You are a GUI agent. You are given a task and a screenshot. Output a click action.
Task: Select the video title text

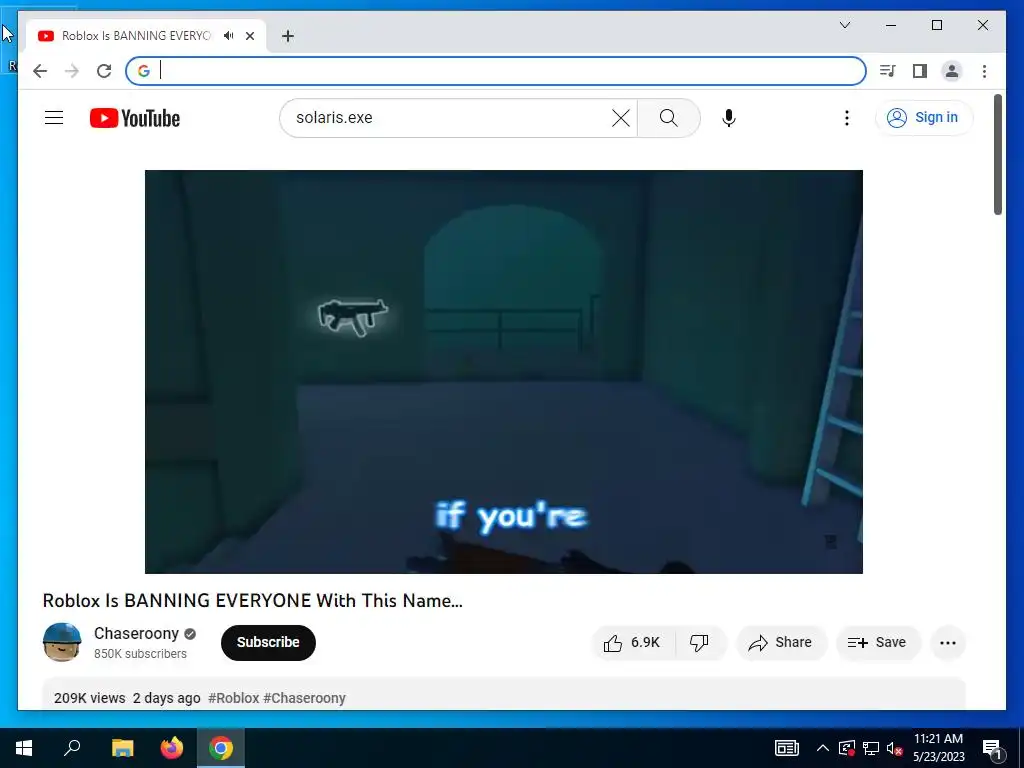(x=252, y=601)
